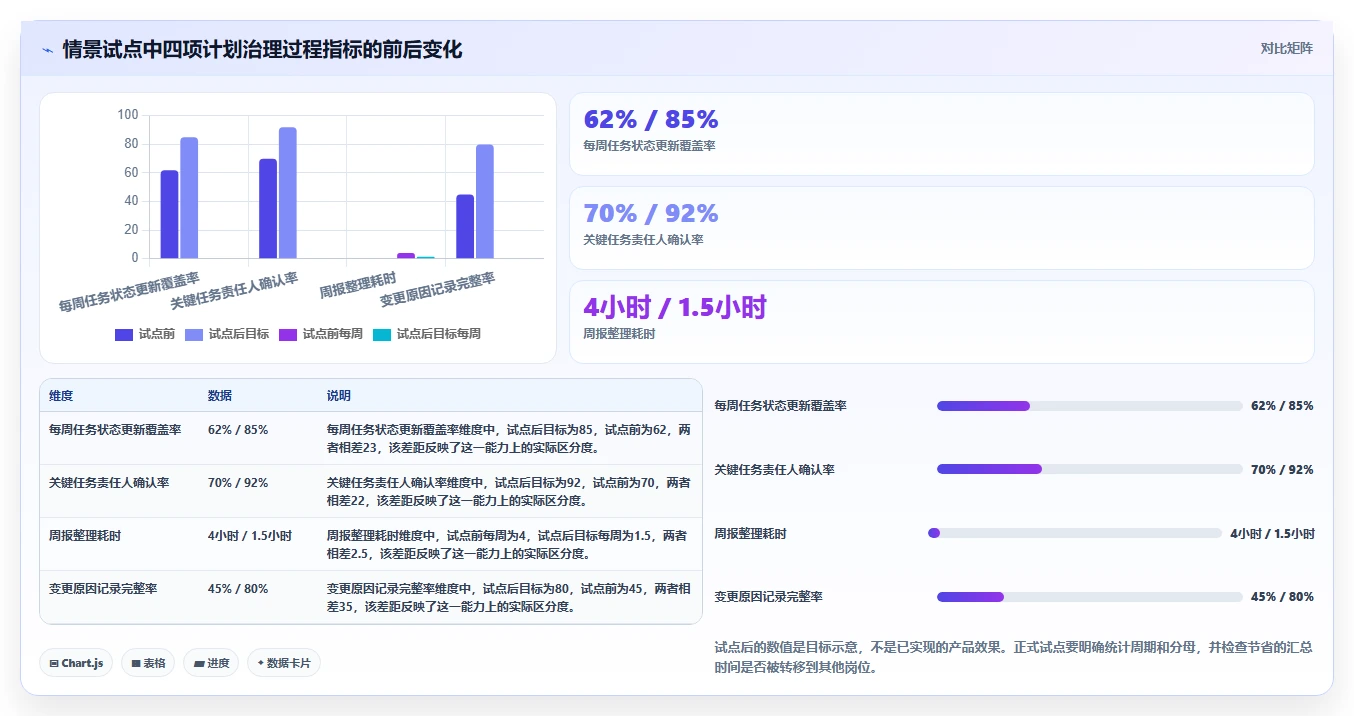
Task: Click description text mentioning 两者相差2.5
Action: tap(508, 545)
